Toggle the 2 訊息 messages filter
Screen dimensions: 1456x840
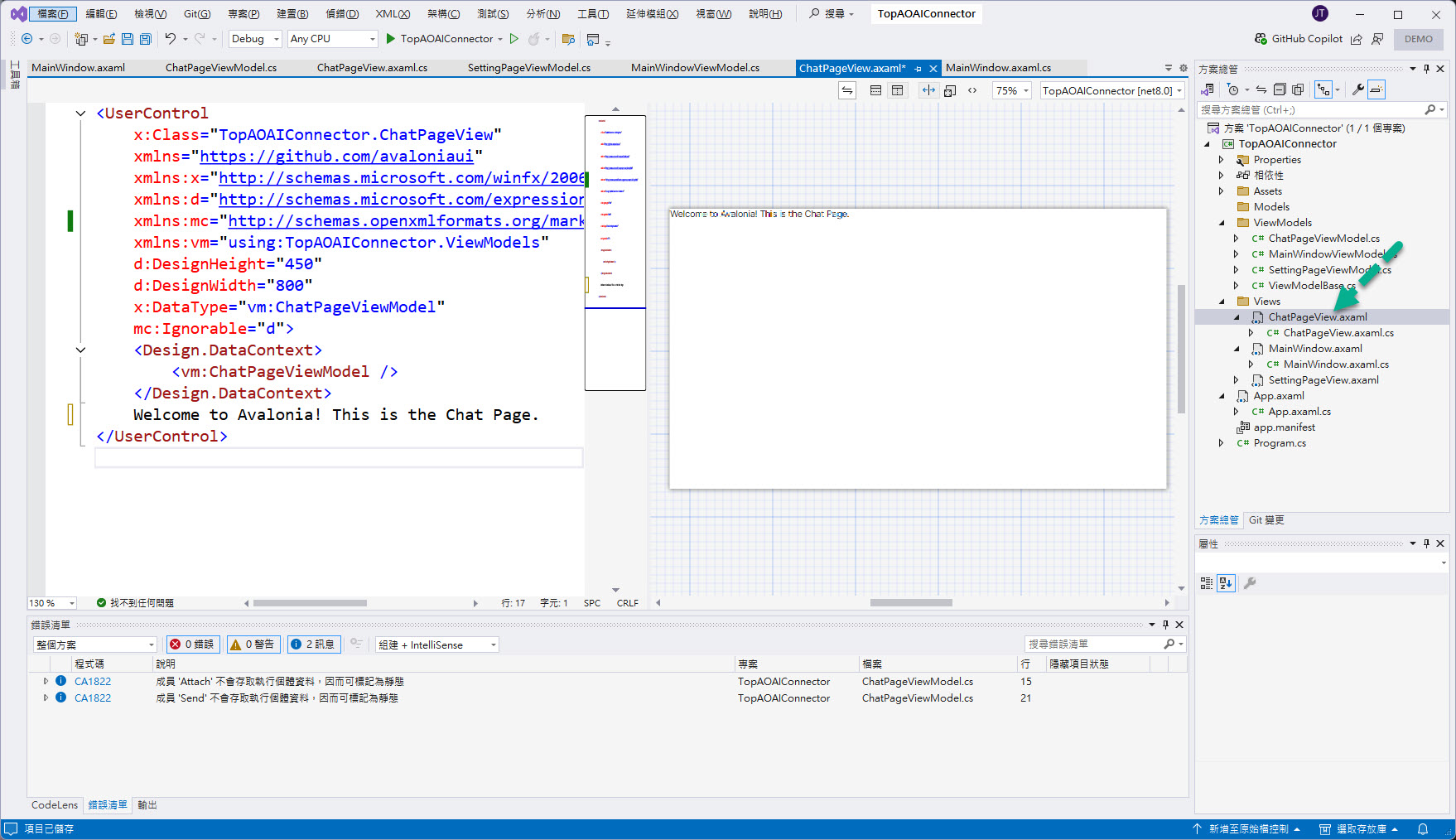(x=313, y=644)
